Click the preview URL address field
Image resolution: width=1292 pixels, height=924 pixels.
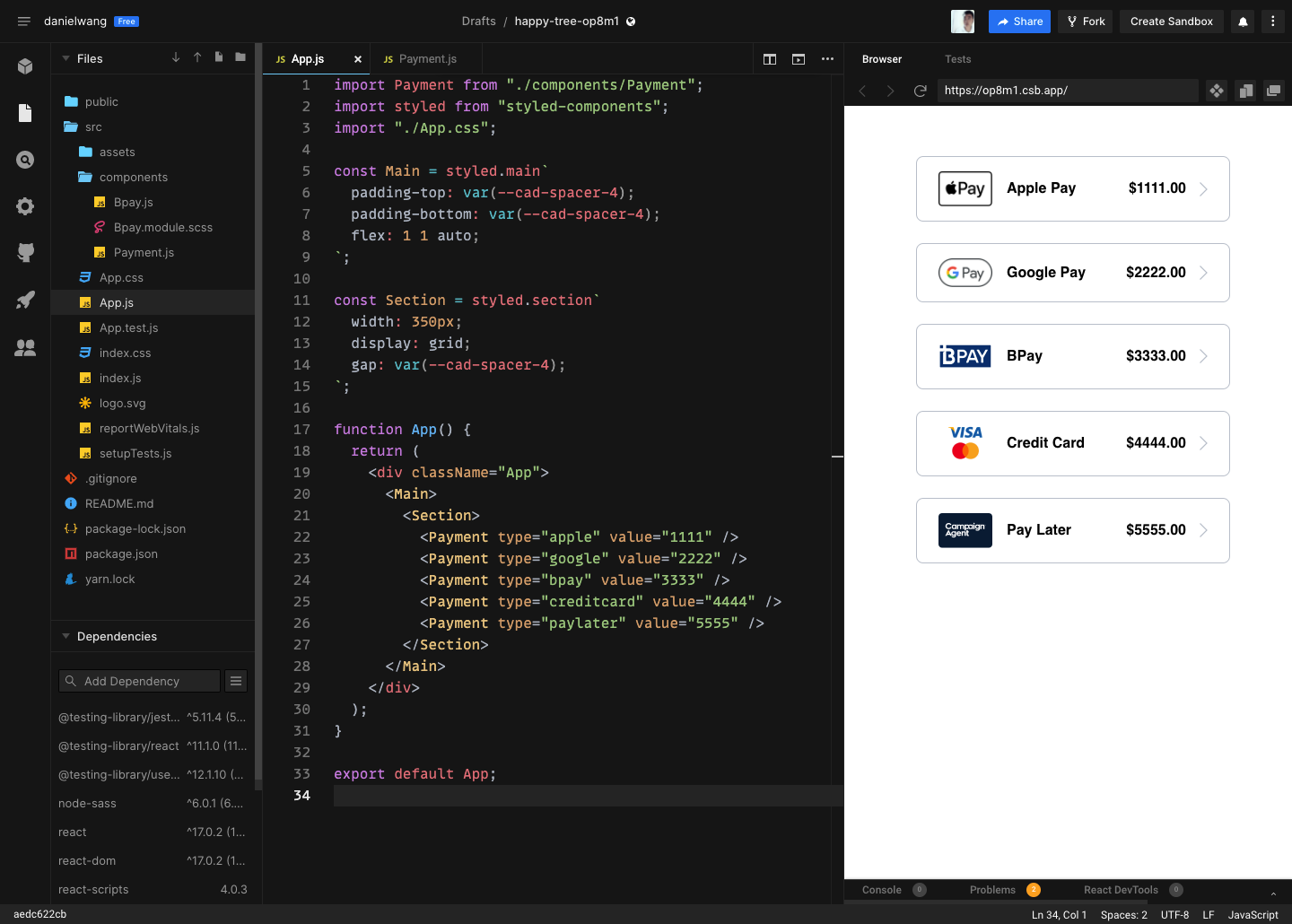click(x=1068, y=91)
